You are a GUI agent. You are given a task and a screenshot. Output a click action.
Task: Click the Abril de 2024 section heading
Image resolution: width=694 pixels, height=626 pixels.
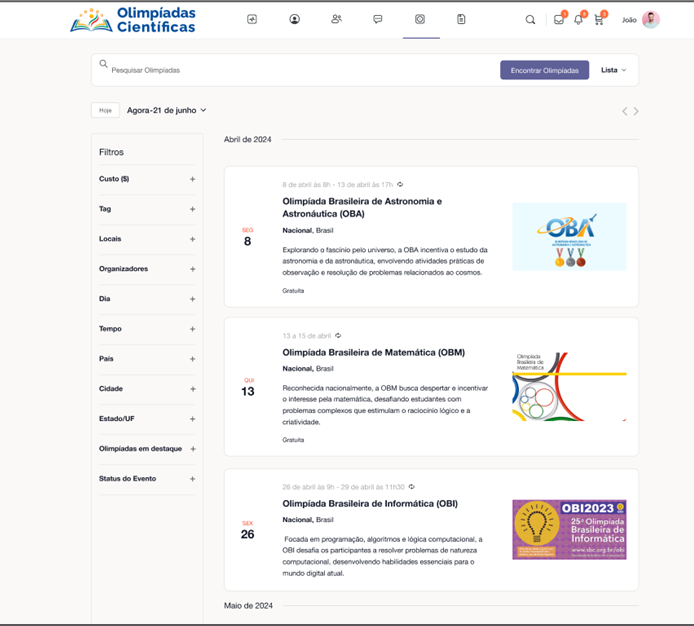(x=247, y=139)
